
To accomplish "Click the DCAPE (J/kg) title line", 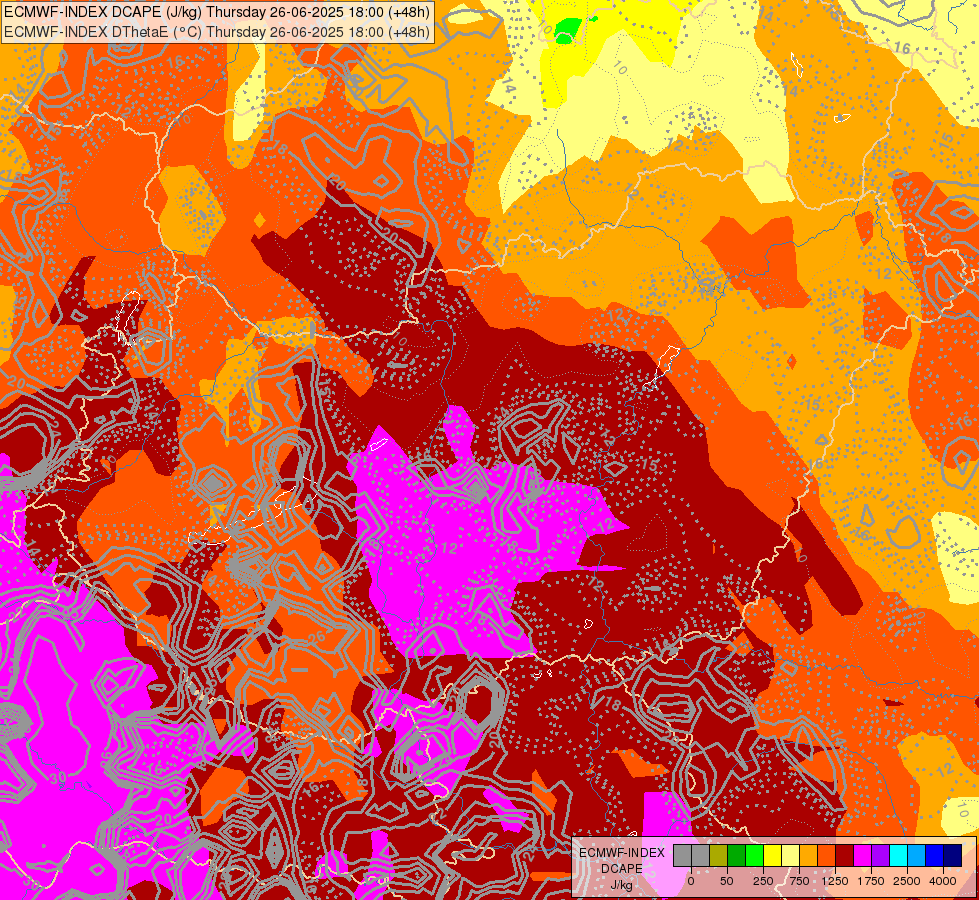I will click(216, 12).
